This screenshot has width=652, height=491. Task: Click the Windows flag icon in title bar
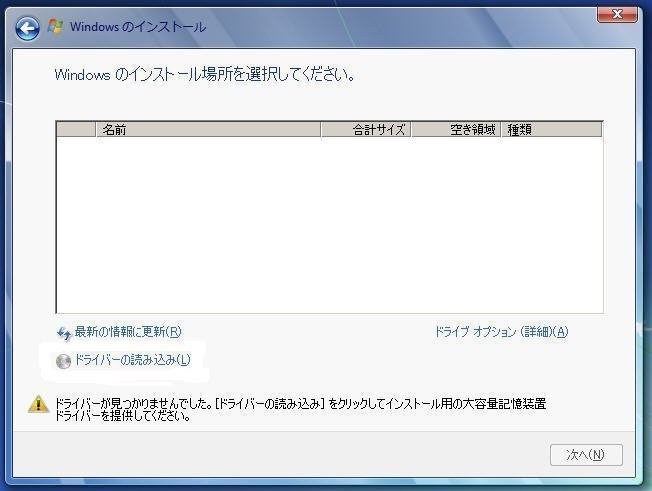click(55, 27)
